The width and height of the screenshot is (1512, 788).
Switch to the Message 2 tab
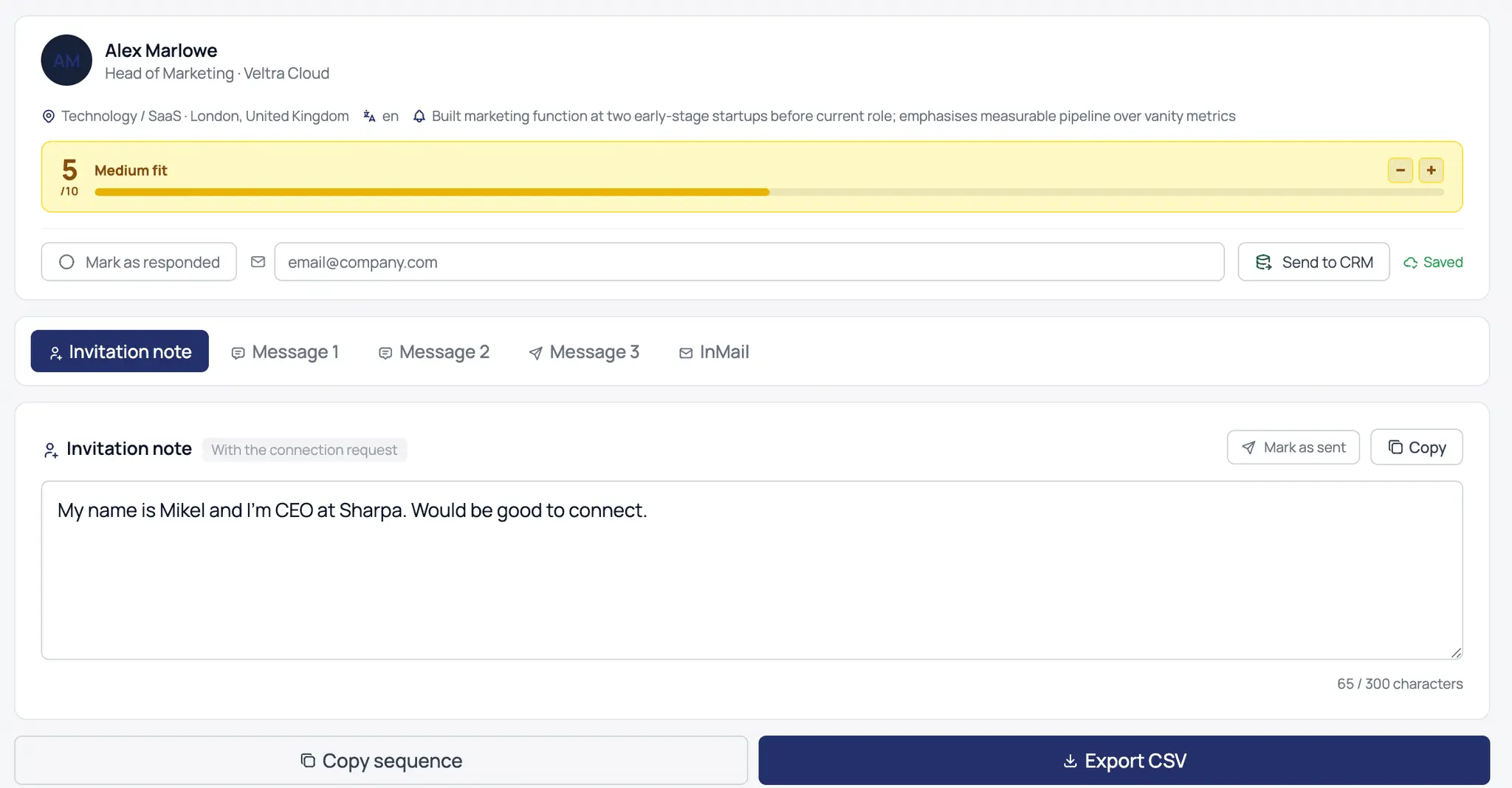click(434, 352)
